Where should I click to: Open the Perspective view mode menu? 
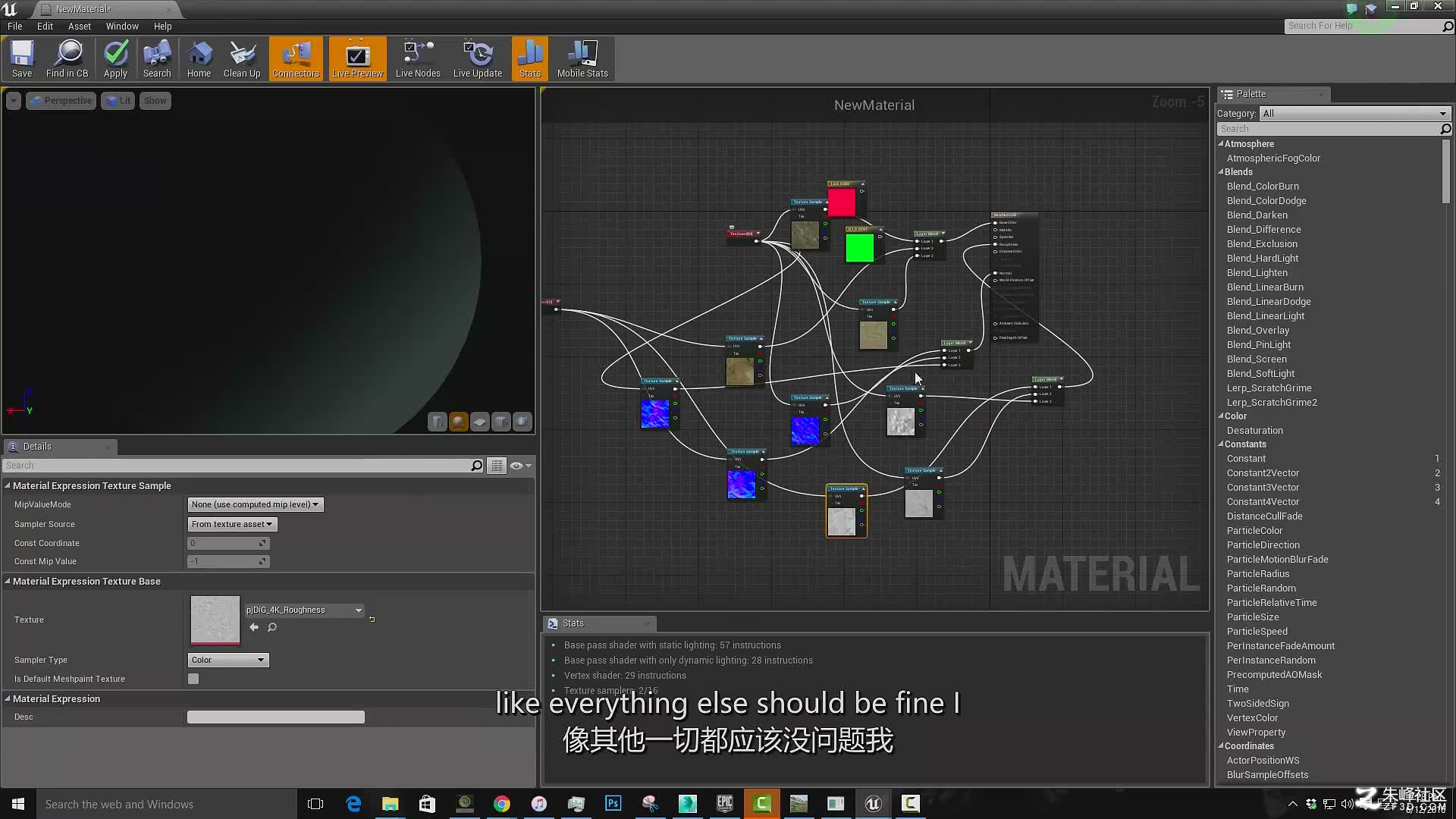(61, 100)
